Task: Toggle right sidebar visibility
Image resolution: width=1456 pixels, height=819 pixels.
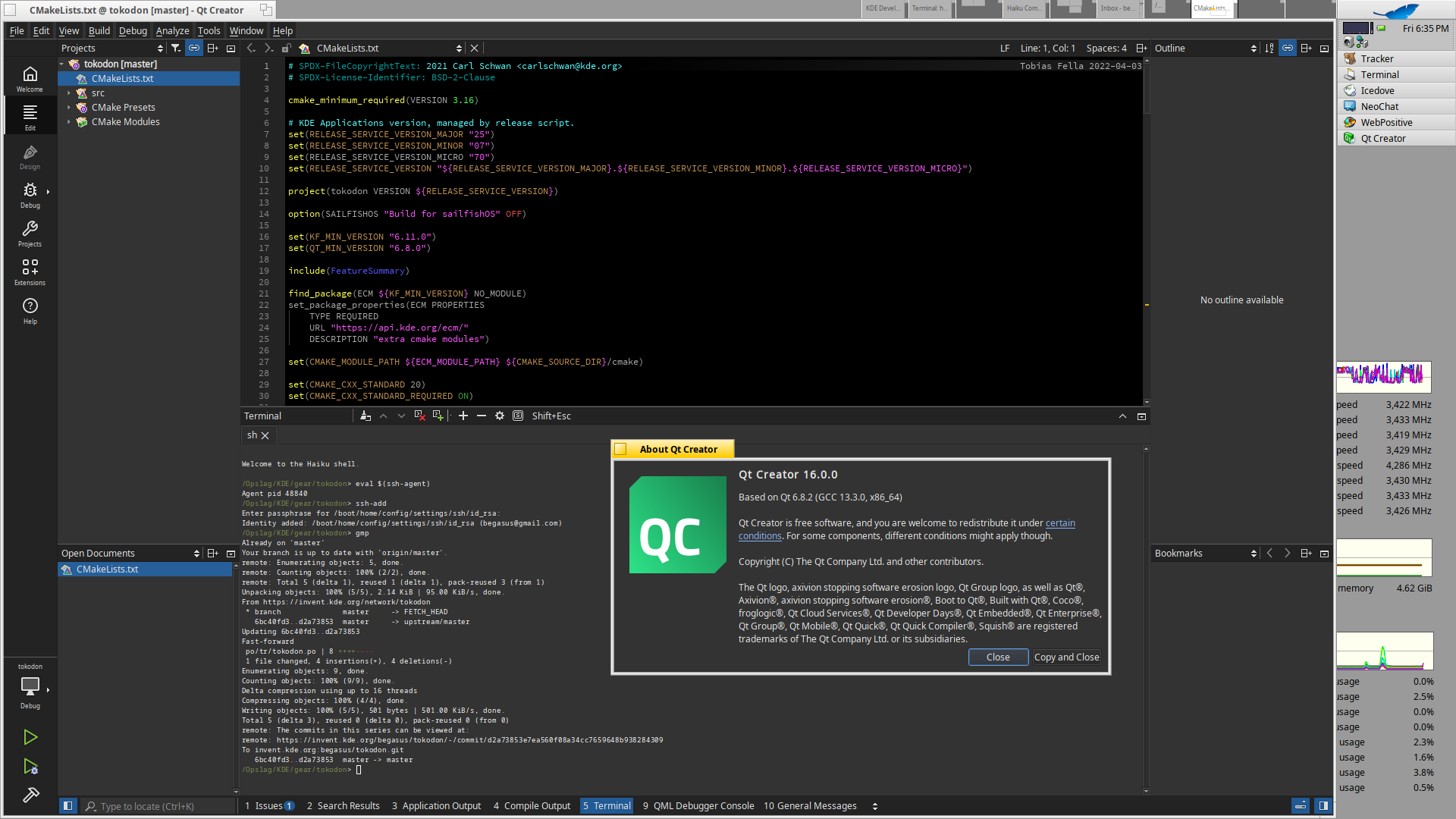Action: tap(1323, 805)
